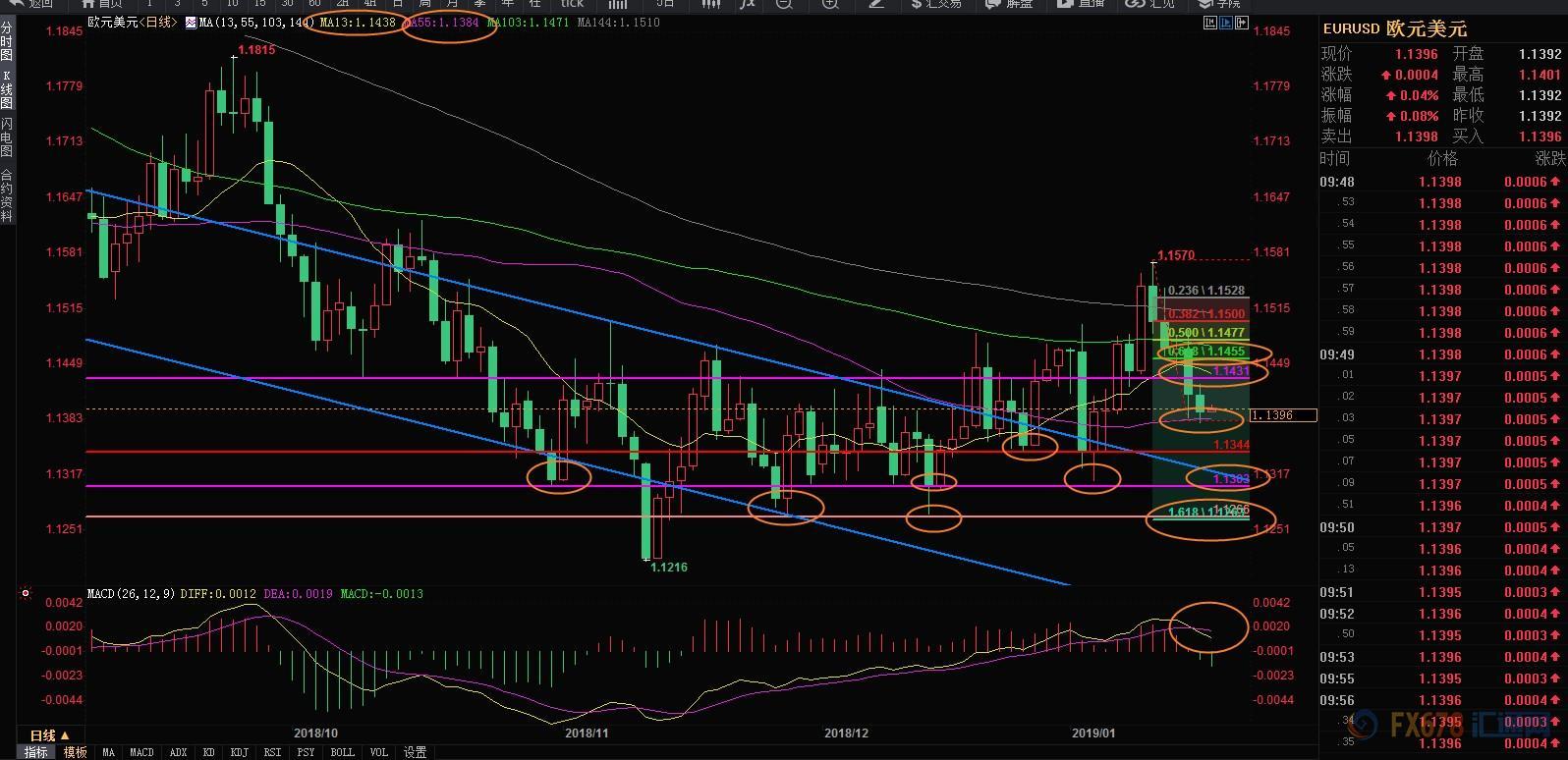Open the 直播 live broadcast icon
The image size is (1568, 760).
click(1081, 4)
